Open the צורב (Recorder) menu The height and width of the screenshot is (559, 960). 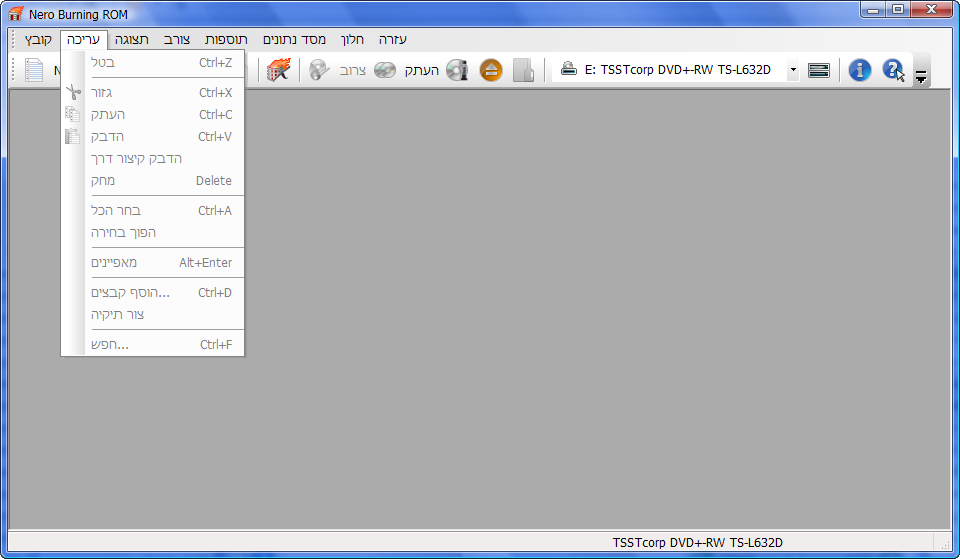pos(177,39)
